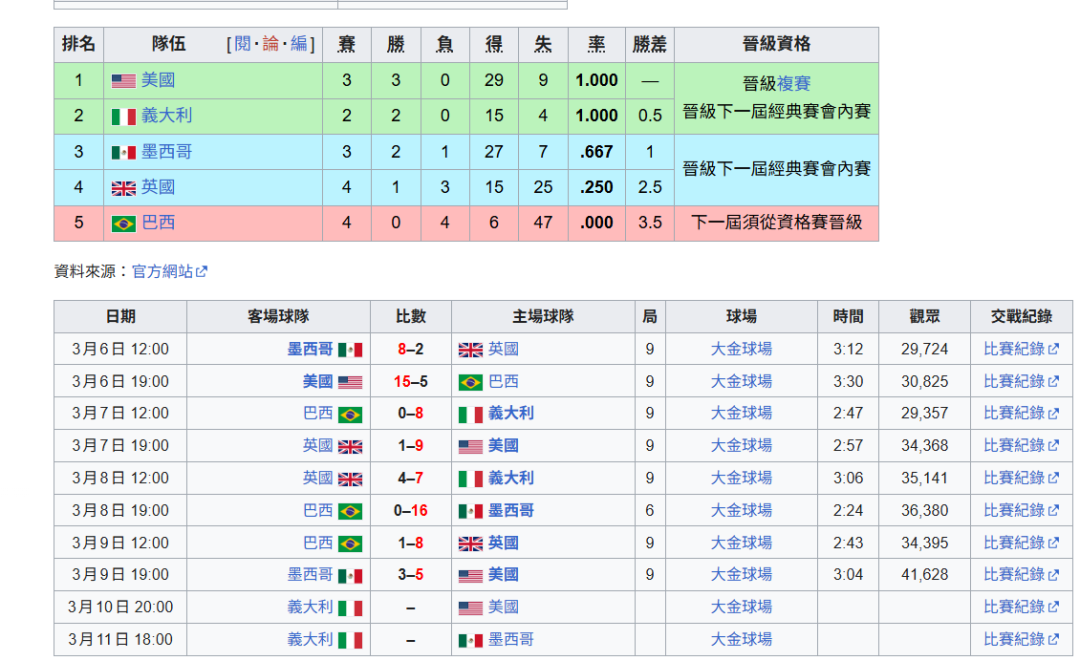Select the 巴西 team link in standings table
Image resolution: width=1080 pixels, height=661 pixels.
point(158,223)
